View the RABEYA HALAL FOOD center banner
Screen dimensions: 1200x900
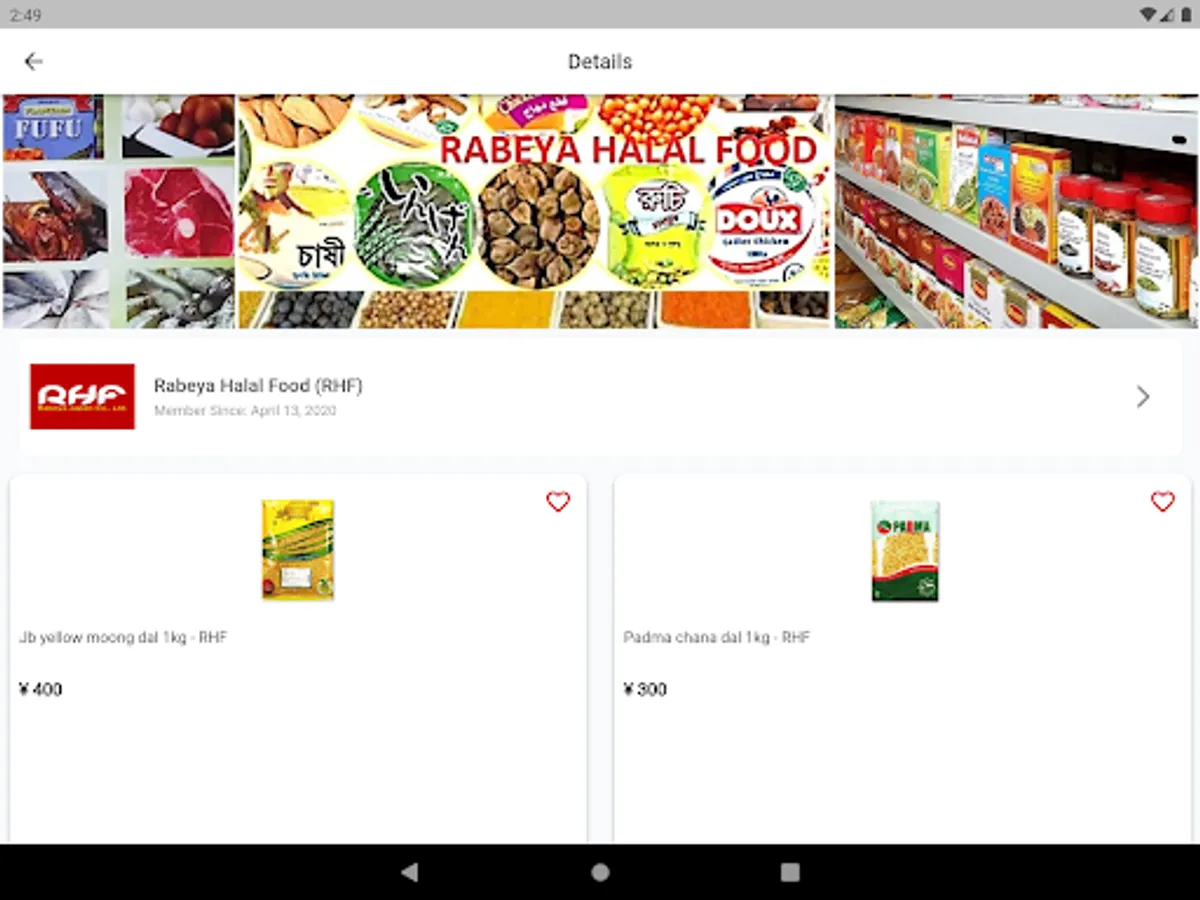(534, 211)
